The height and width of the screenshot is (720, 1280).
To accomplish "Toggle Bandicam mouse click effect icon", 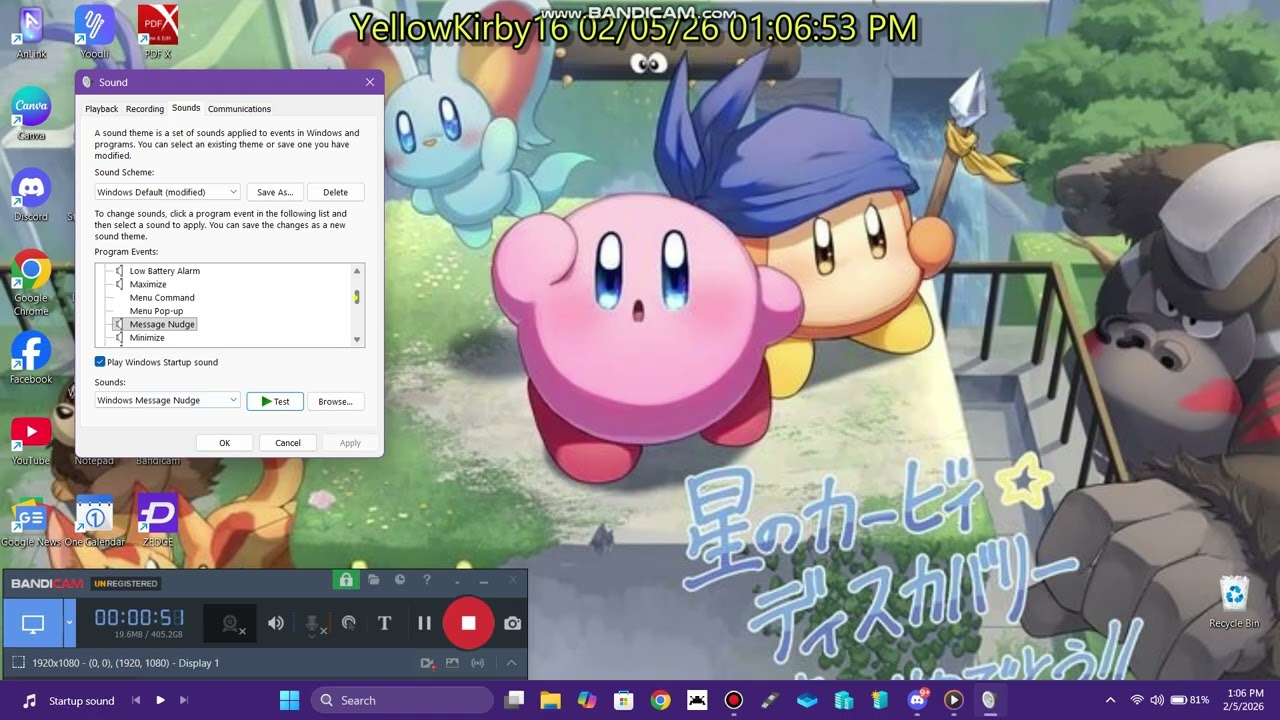I will pos(348,623).
